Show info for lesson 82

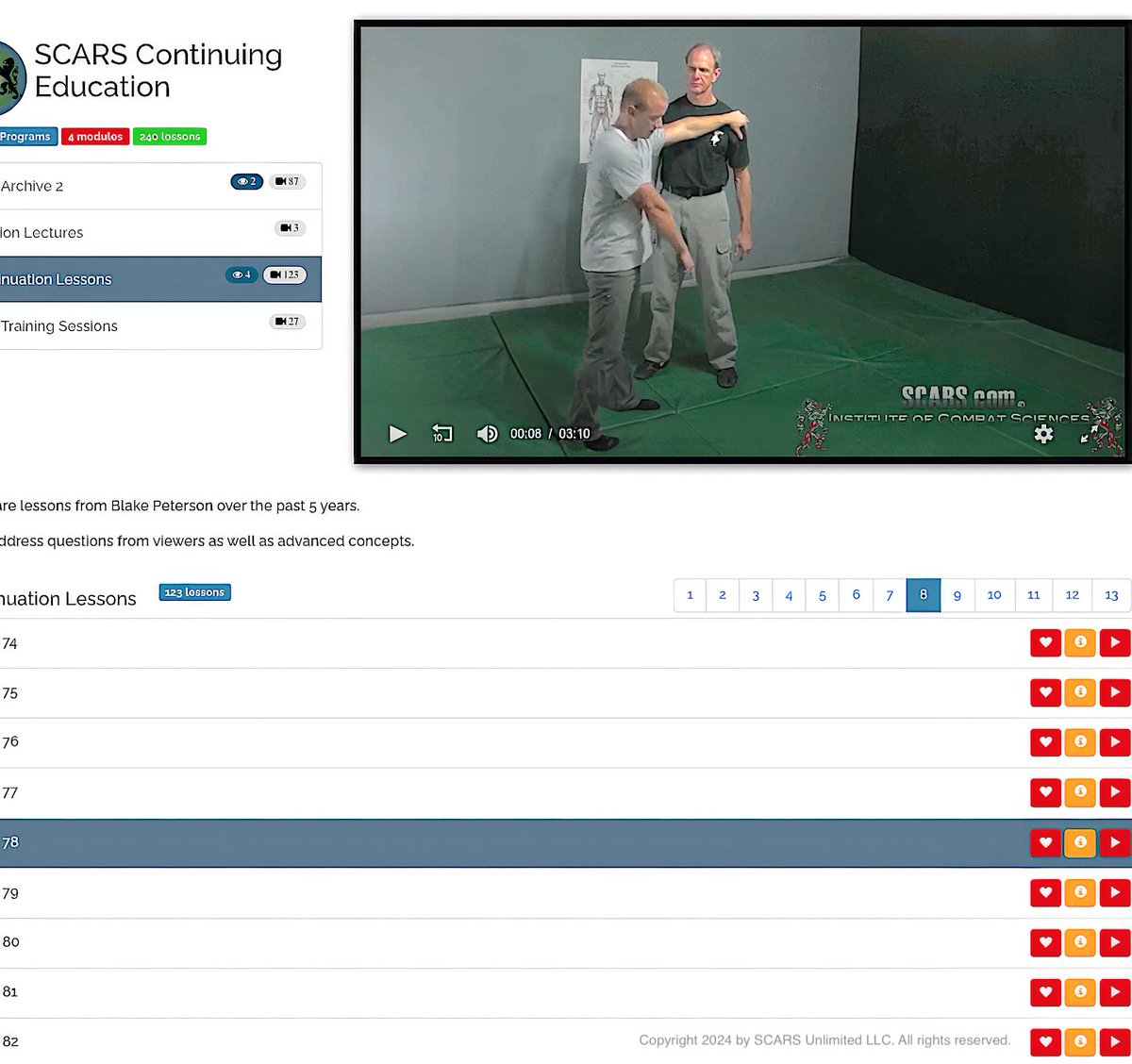tap(1080, 1041)
